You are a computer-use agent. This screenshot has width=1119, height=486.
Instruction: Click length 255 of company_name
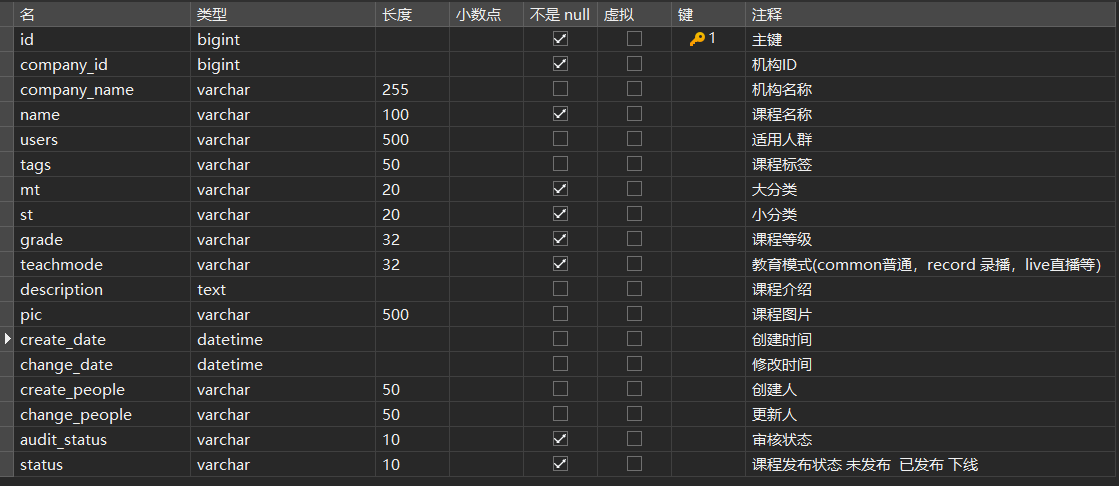coord(395,90)
